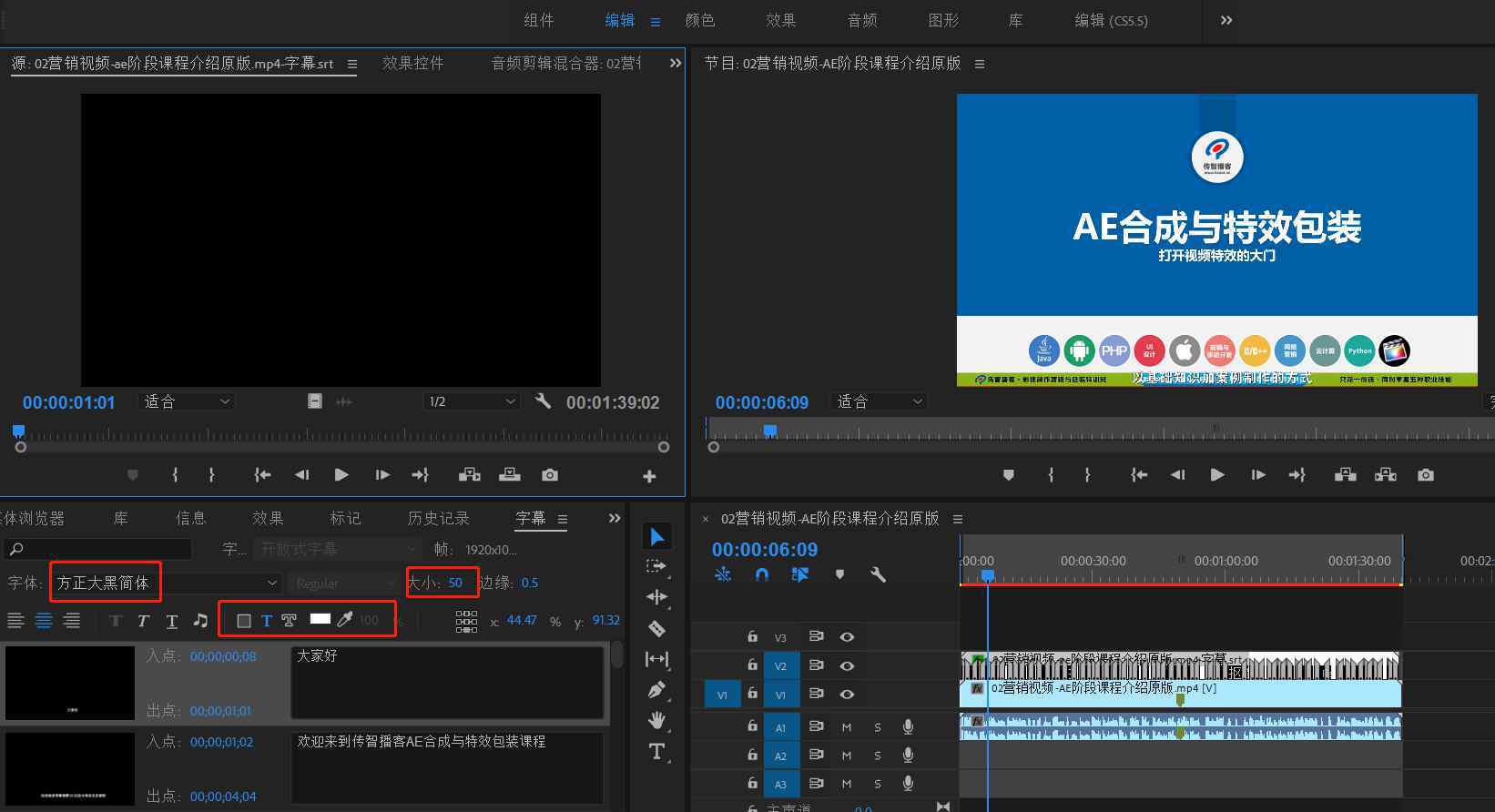Open Program monitor panel menu
1495x812 pixels.
pyautogui.click(x=980, y=64)
